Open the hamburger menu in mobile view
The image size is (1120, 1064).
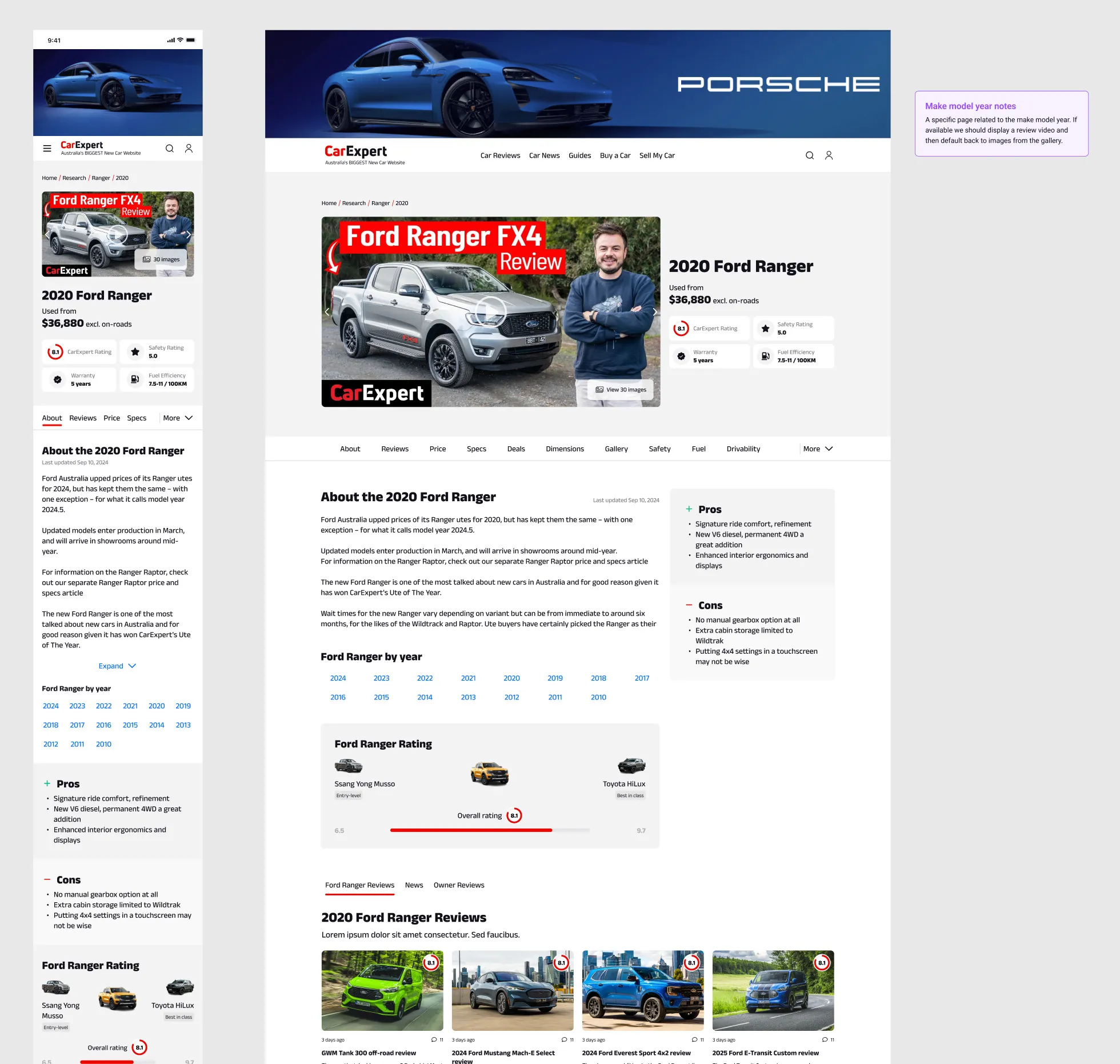click(47, 149)
